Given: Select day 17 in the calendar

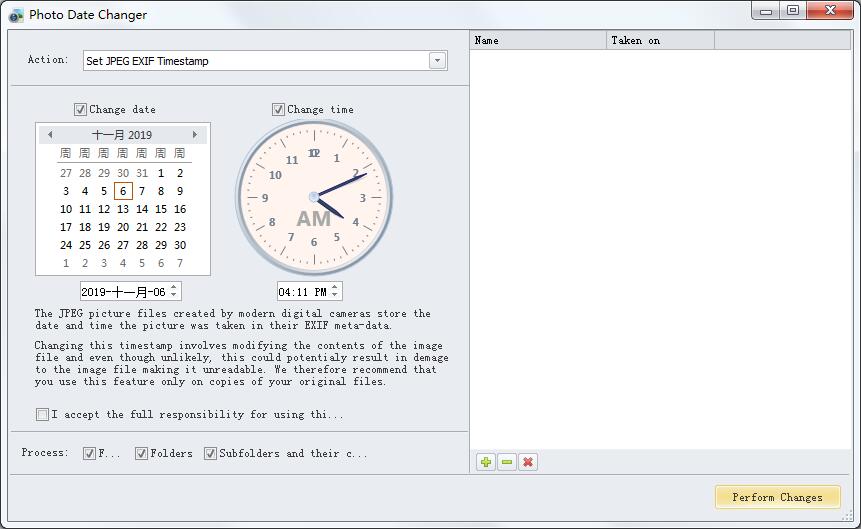Looking at the screenshot, I should tap(66, 227).
